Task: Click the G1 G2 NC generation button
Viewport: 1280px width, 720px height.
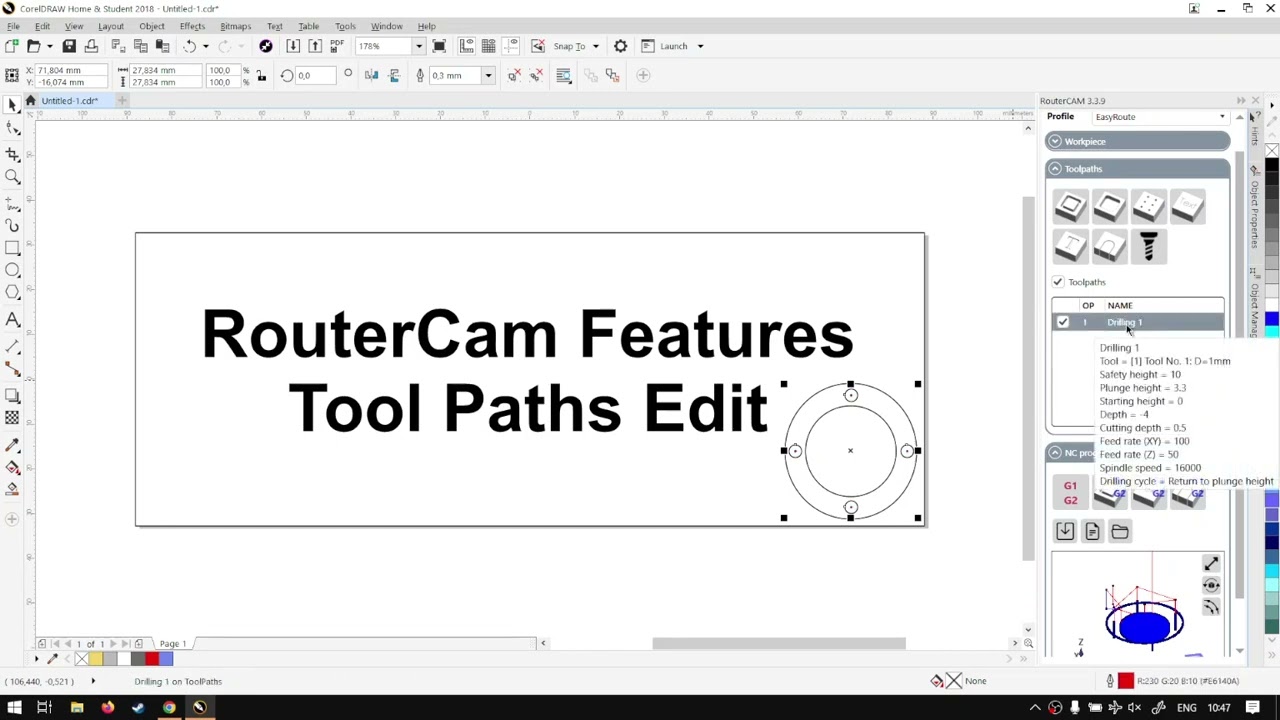Action: [x=1070, y=493]
